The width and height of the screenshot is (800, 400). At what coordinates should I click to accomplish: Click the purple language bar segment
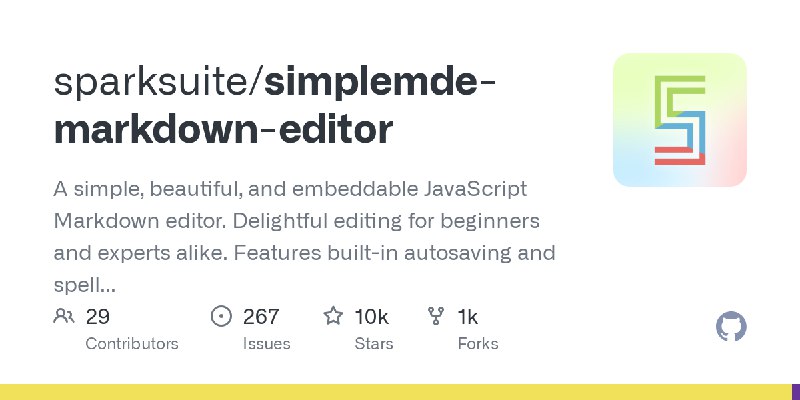click(796, 392)
